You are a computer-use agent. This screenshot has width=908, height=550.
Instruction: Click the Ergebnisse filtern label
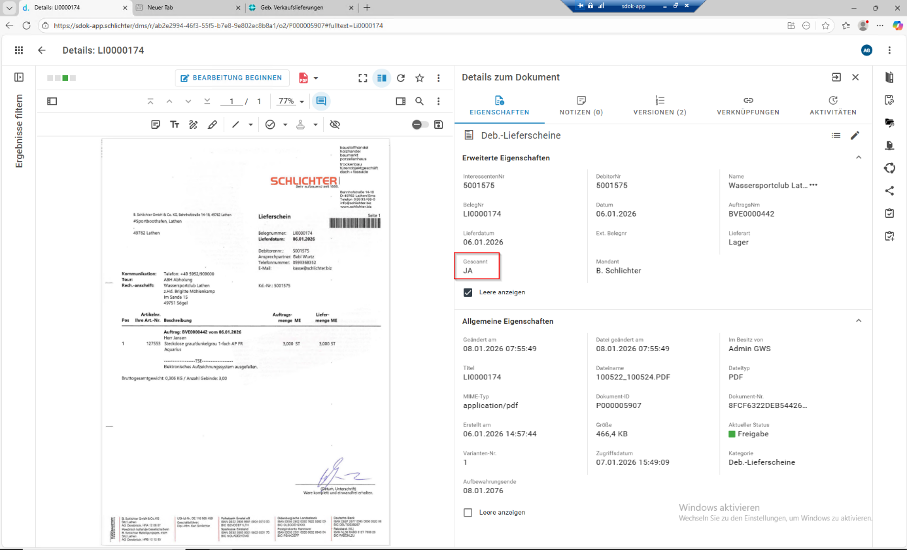[x=19, y=131]
